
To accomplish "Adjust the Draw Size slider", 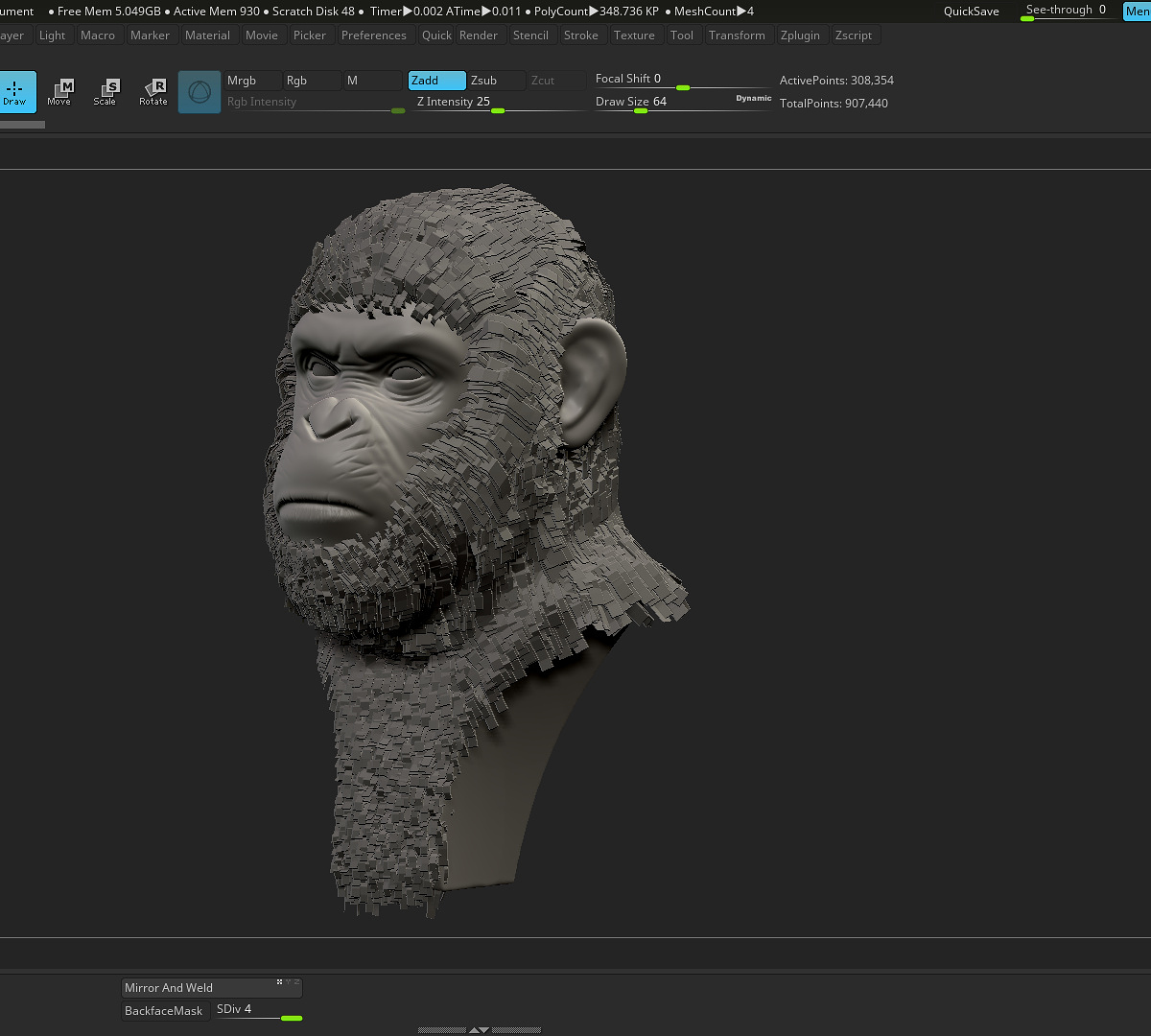I will pos(682,104).
